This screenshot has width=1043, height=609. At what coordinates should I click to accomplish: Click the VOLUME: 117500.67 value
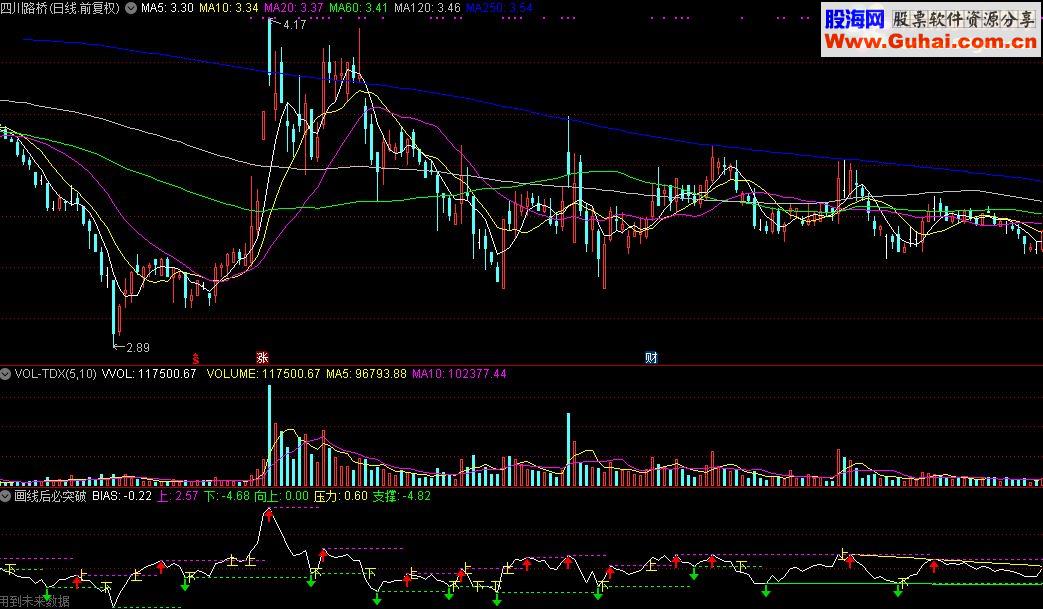click(263, 374)
